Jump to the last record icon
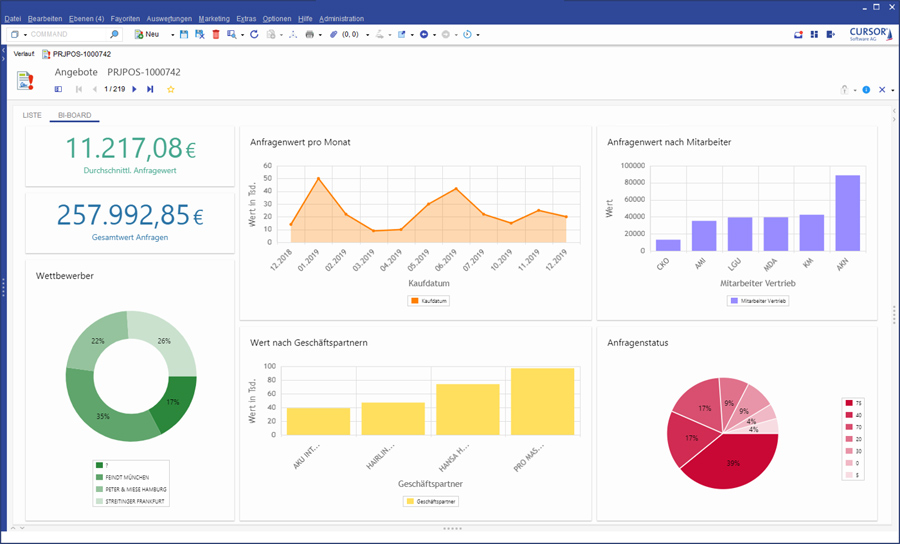The width and height of the screenshot is (900, 544). tap(150, 89)
